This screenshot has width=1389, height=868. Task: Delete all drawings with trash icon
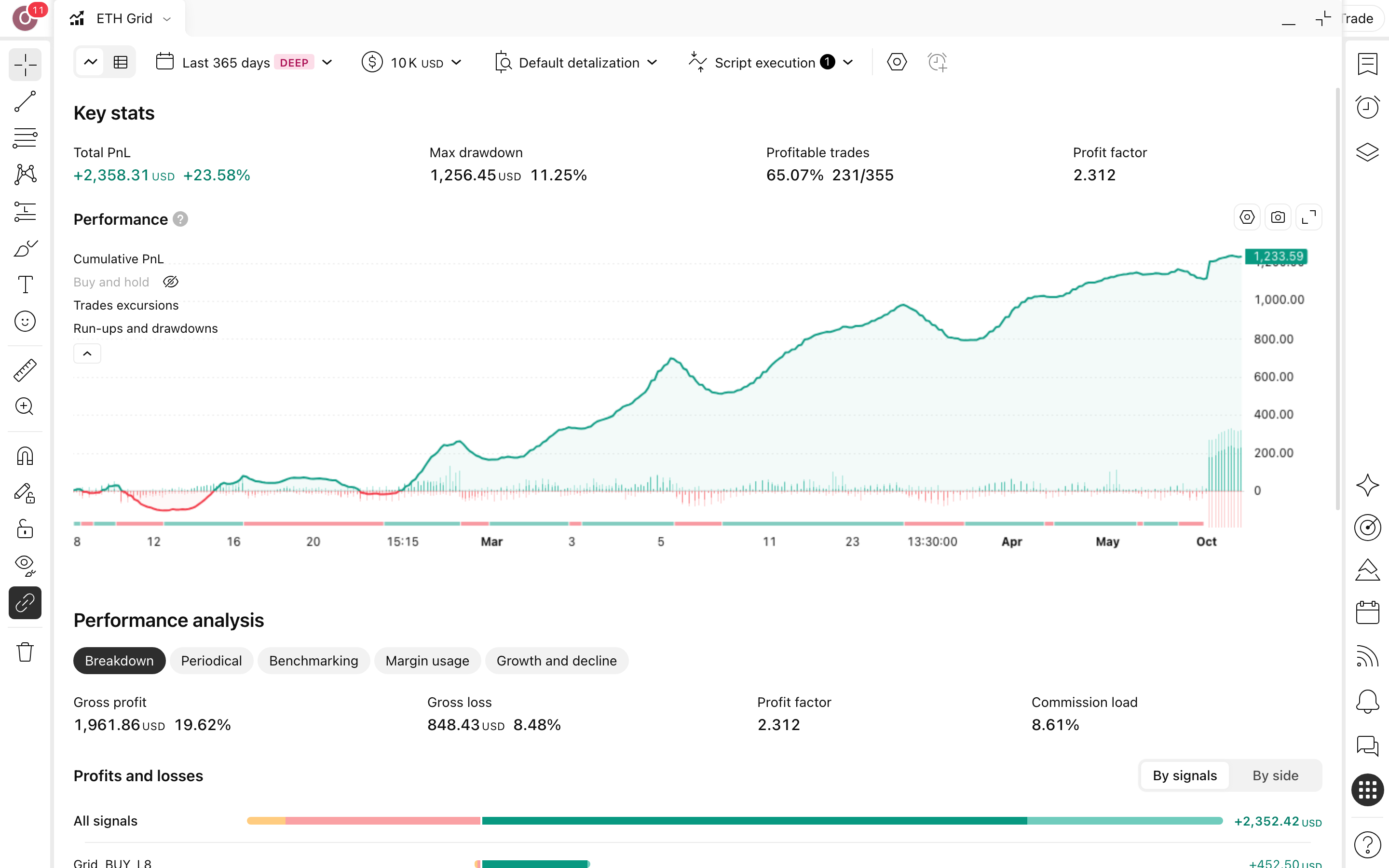(x=25, y=652)
